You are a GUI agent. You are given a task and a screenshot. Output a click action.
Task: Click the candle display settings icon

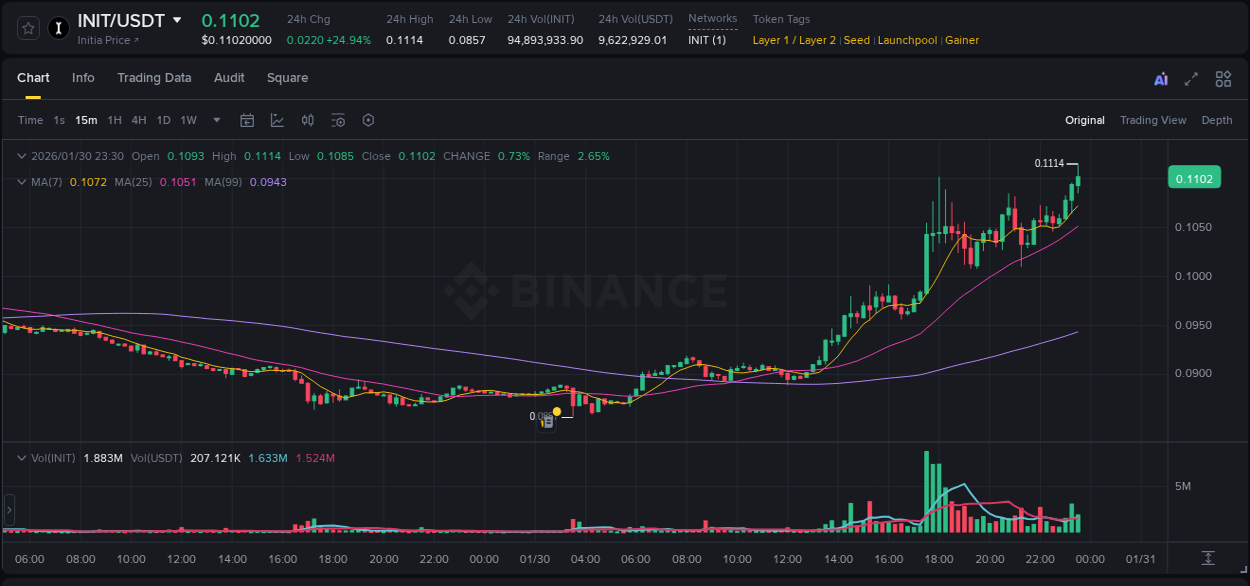pos(308,120)
